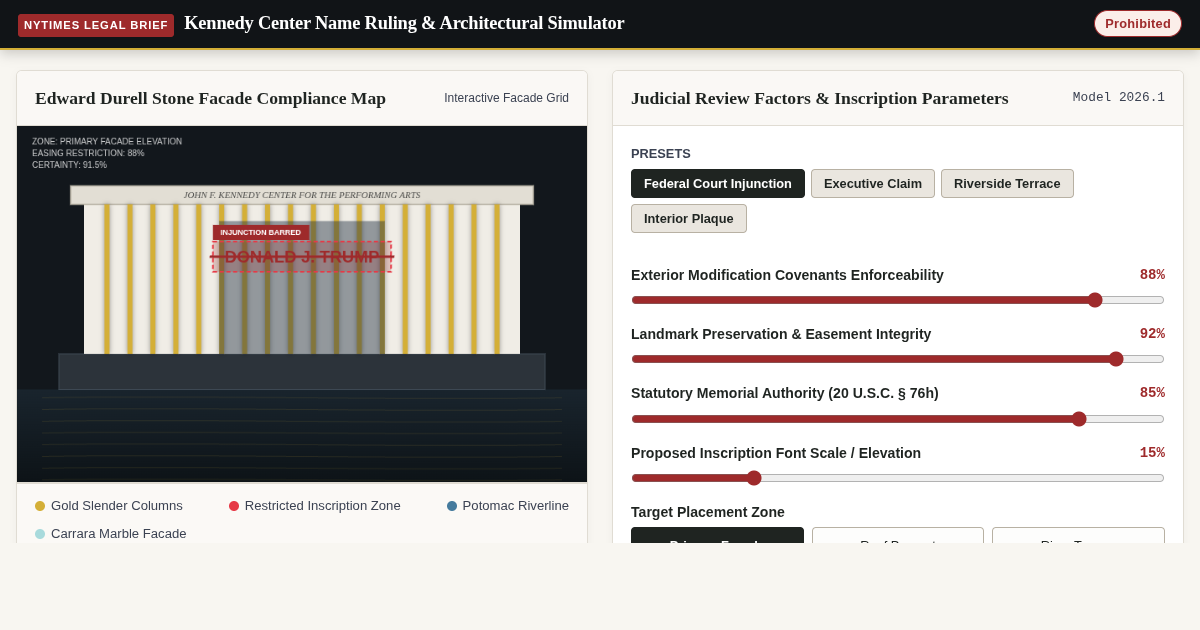
Task: Click the Restricted Inscription Zone legend item
Action: [x=315, y=506]
